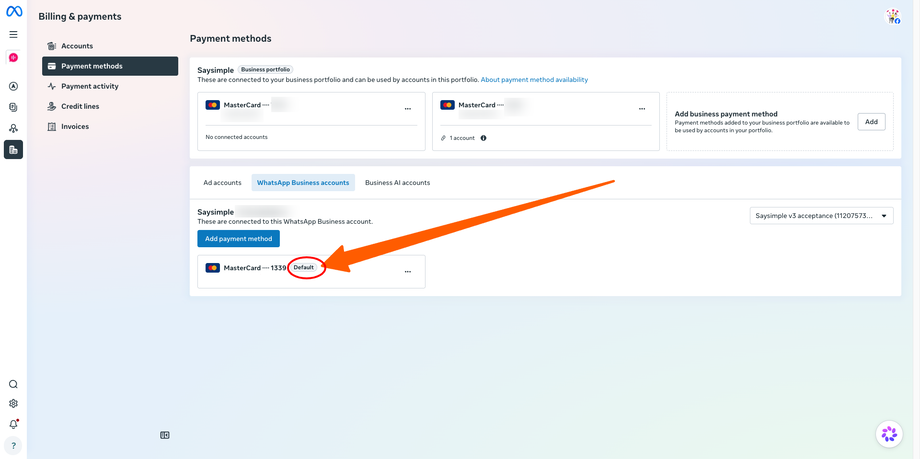Select Payment methods in the sidebar

[x=110, y=66]
